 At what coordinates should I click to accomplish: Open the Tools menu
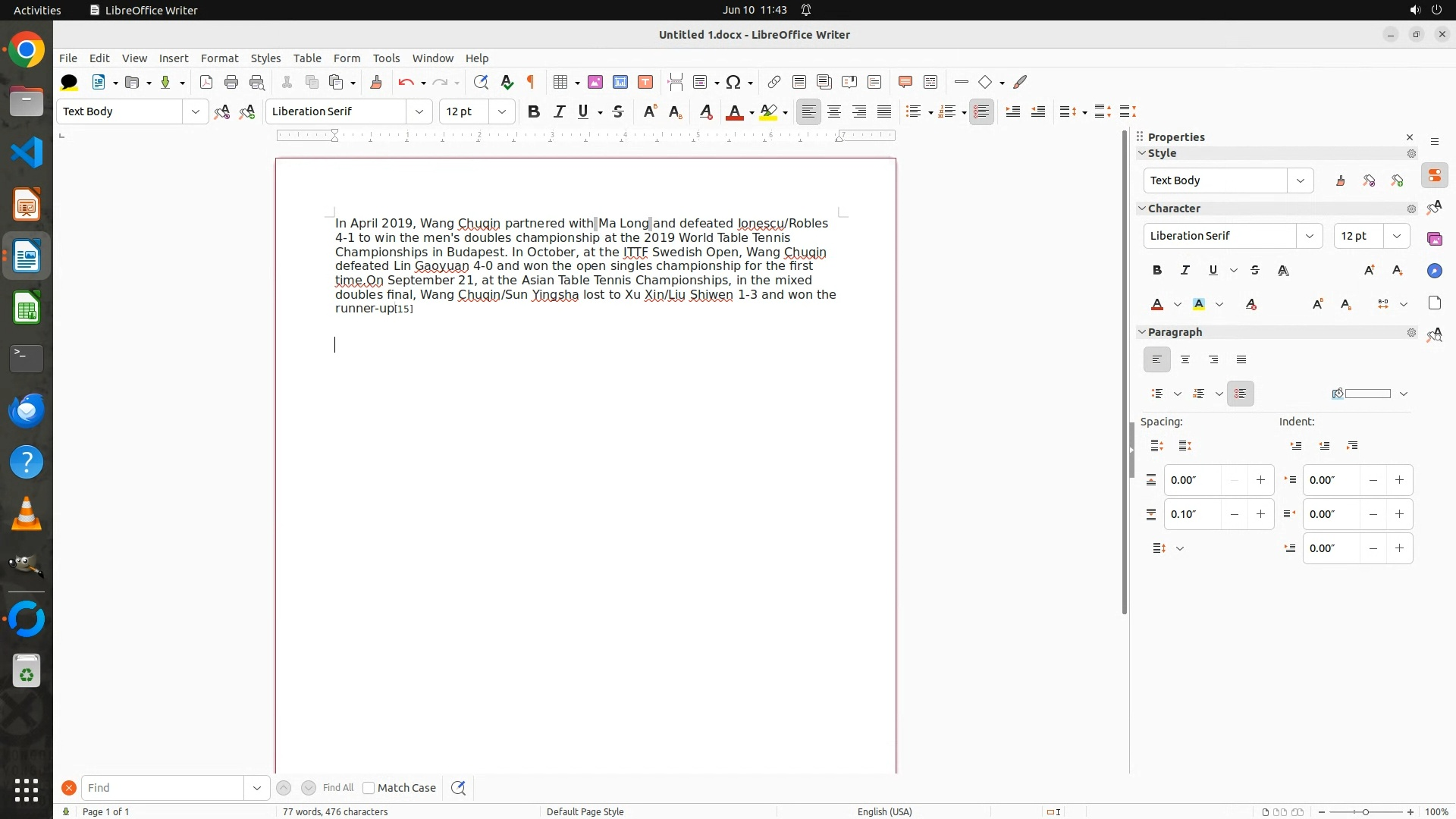pyautogui.click(x=386, y=58)
